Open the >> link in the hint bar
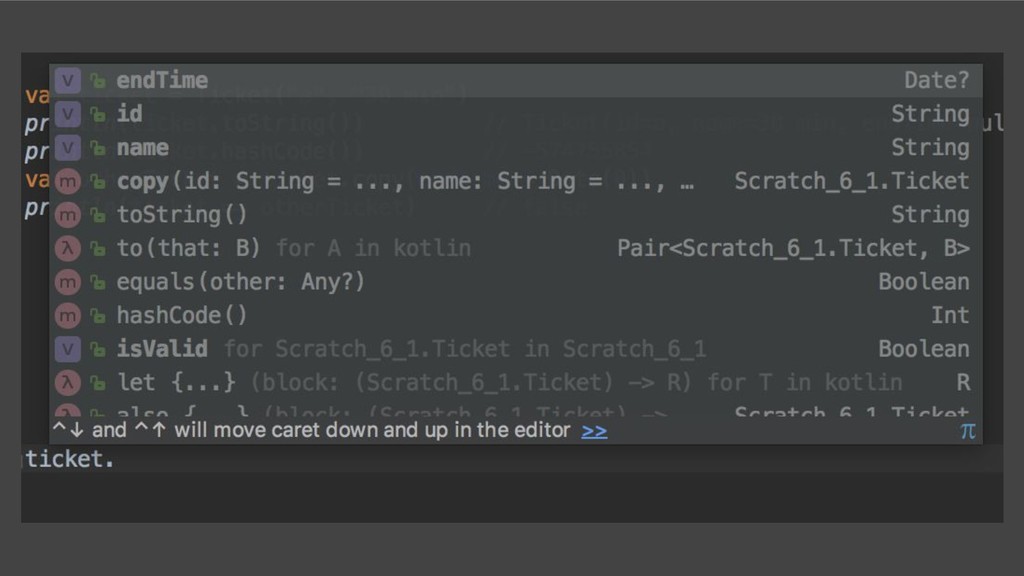The image size is (1024, 576). [594, 431]
